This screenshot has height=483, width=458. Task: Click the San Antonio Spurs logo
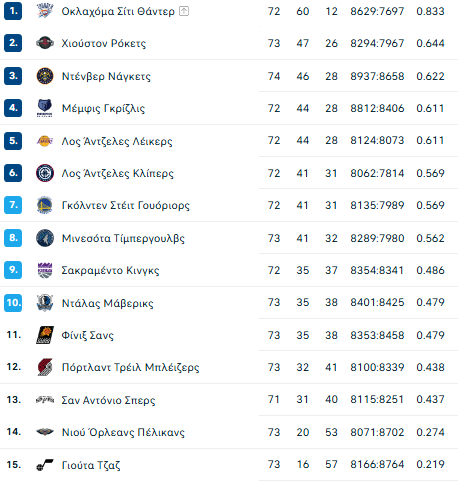[45, 399]
